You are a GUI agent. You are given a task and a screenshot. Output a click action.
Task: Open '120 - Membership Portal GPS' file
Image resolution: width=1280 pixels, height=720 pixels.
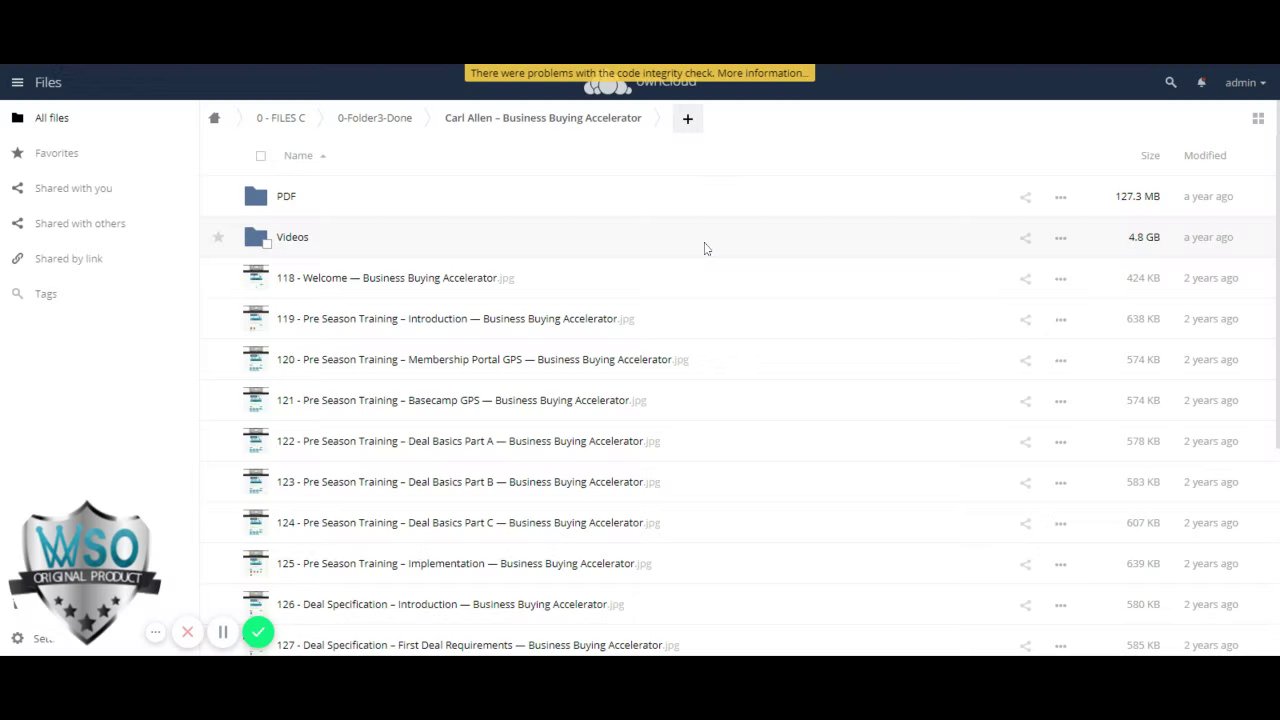click(482, 360)
